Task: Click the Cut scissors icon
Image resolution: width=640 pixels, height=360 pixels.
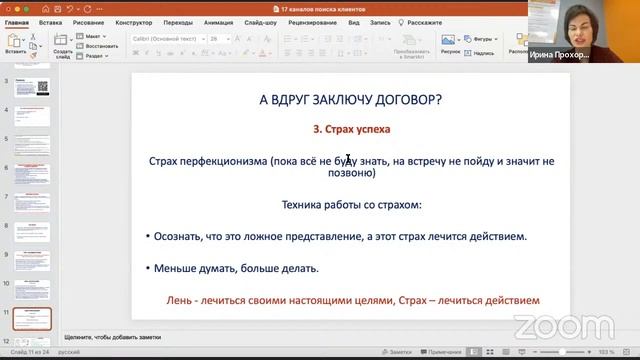Action: (x=33, y=37)
